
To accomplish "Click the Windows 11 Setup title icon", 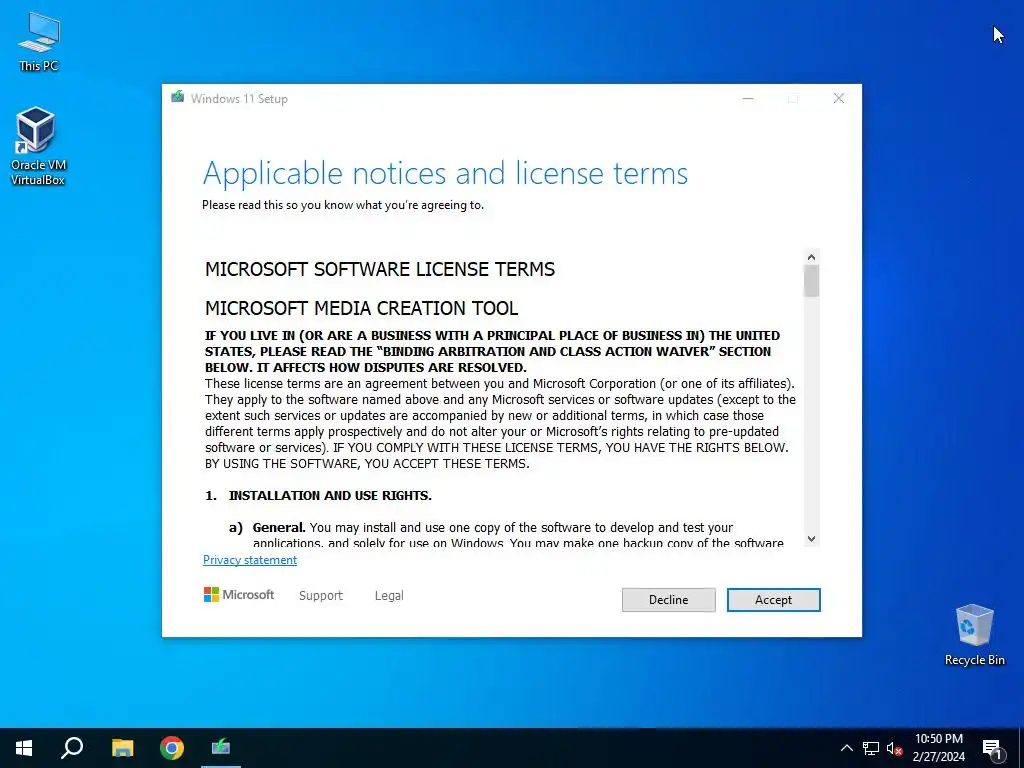I will tap(178, 97).
